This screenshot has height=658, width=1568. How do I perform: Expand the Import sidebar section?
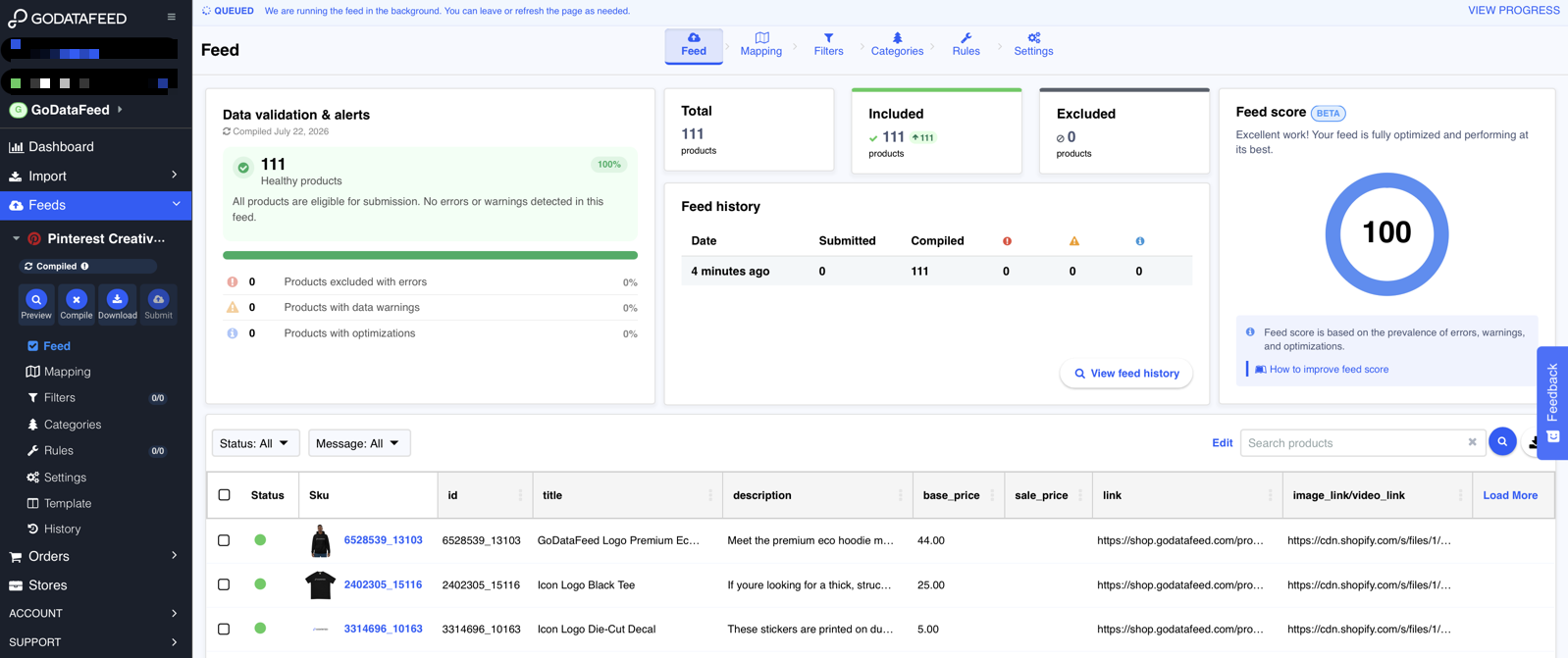pyautogui.click(x=95, y=176)
